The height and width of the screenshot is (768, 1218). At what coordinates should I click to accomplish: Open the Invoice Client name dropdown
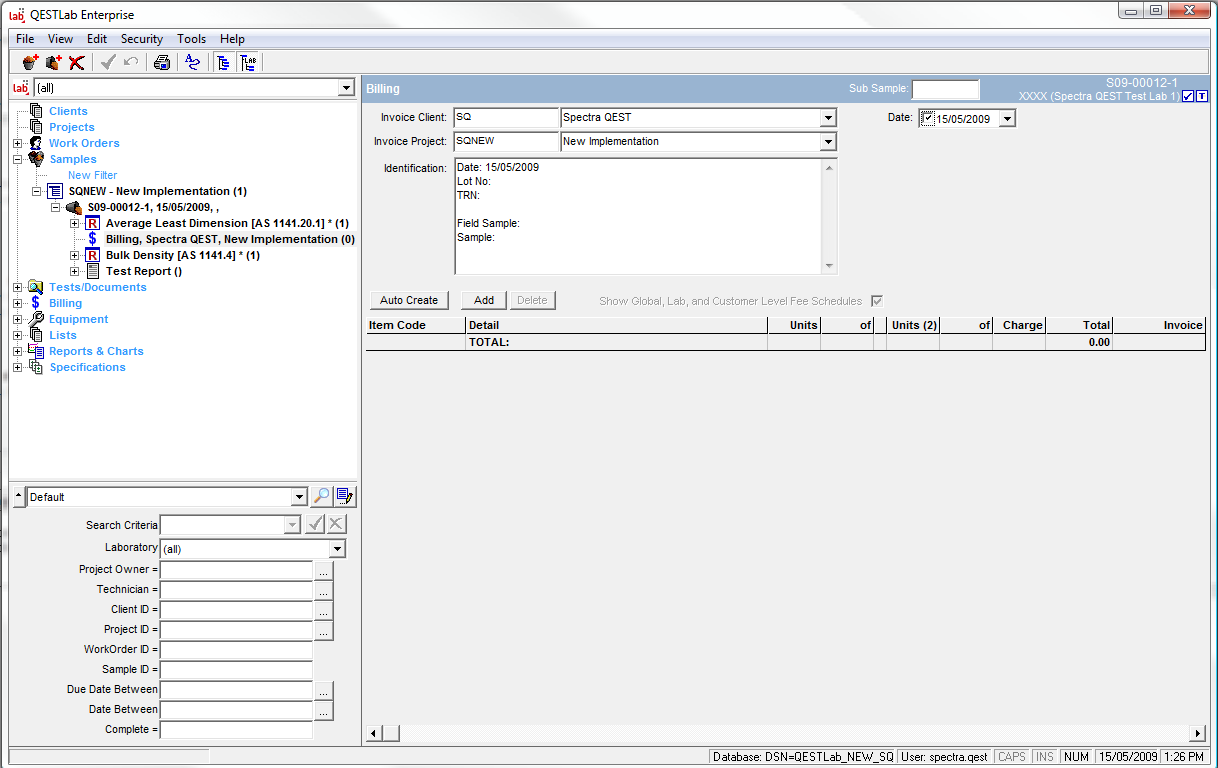[828, 118]
